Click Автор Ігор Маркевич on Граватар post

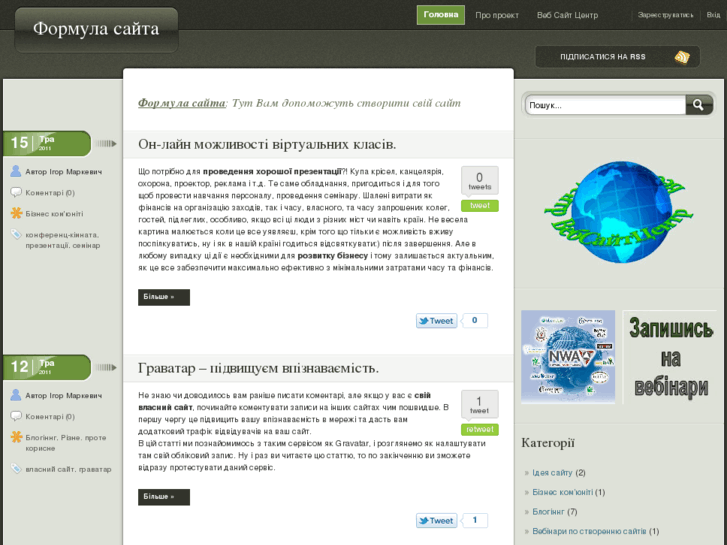pyautogui.click(x=64, y=396)
